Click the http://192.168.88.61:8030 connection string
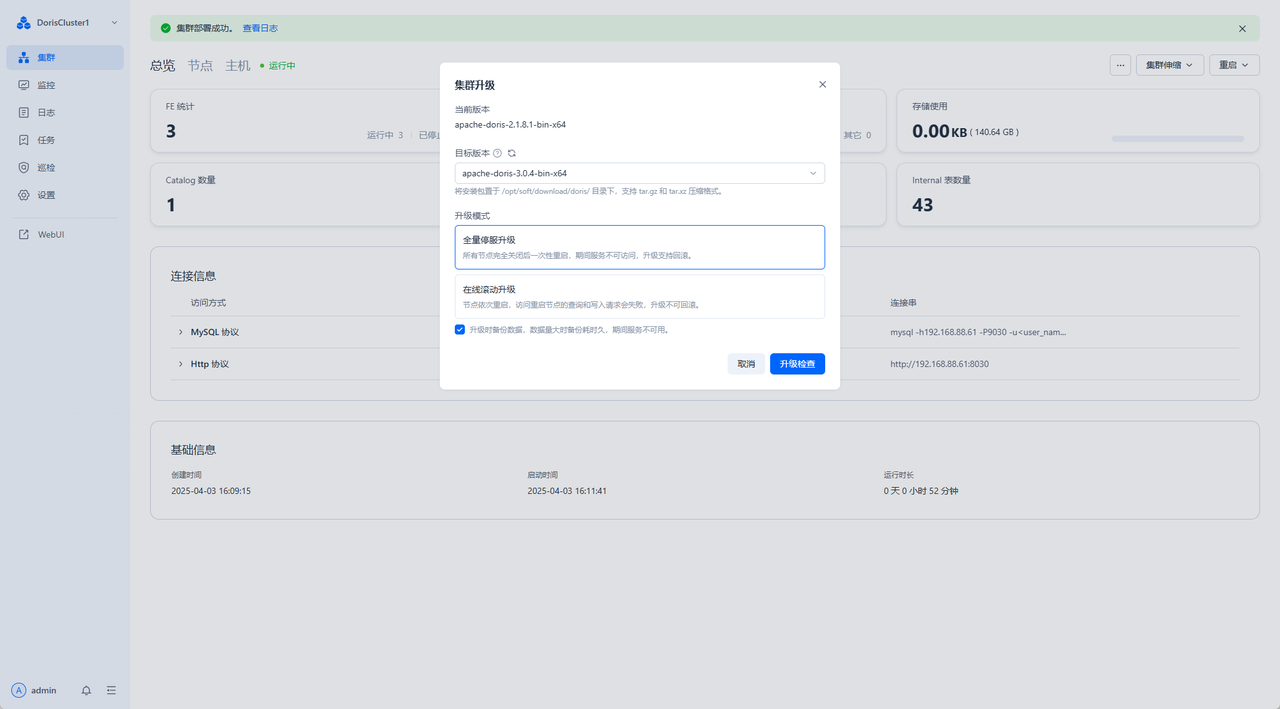This screenshot has width=1280, height=709. 939,364
